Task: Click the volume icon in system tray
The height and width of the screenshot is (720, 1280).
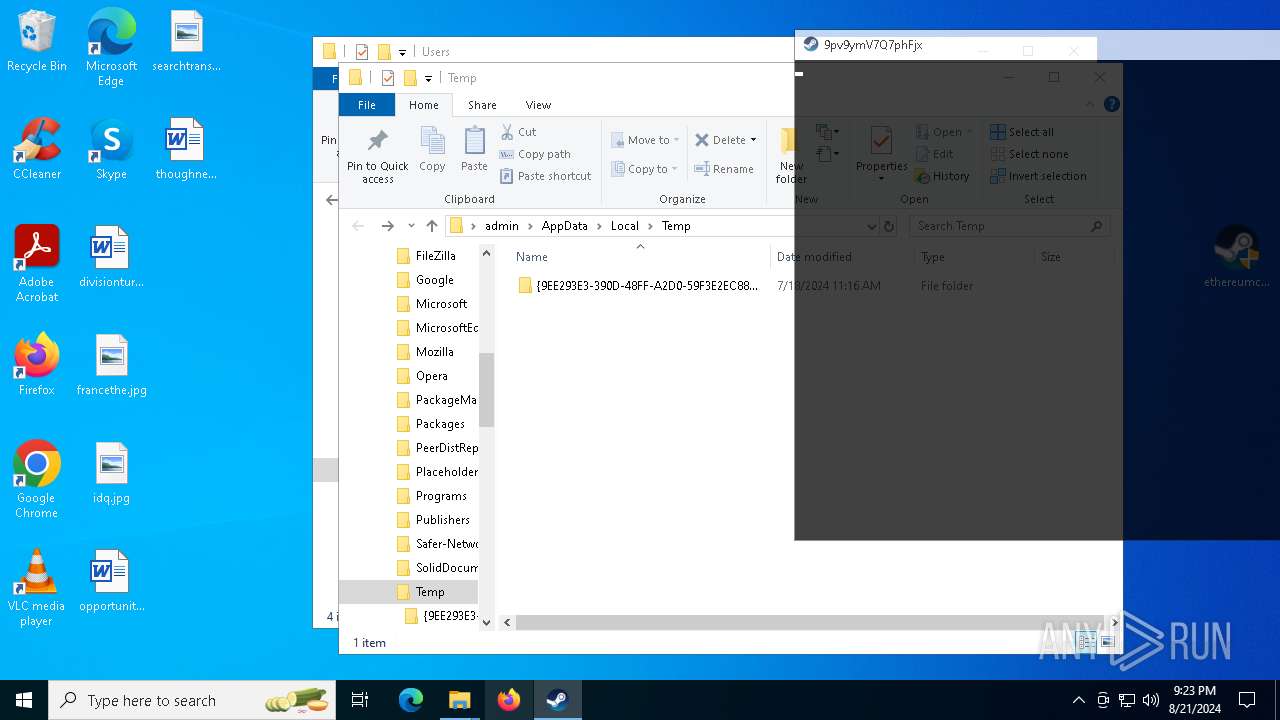Action: pyautogui.click(x=1150, y=700)
